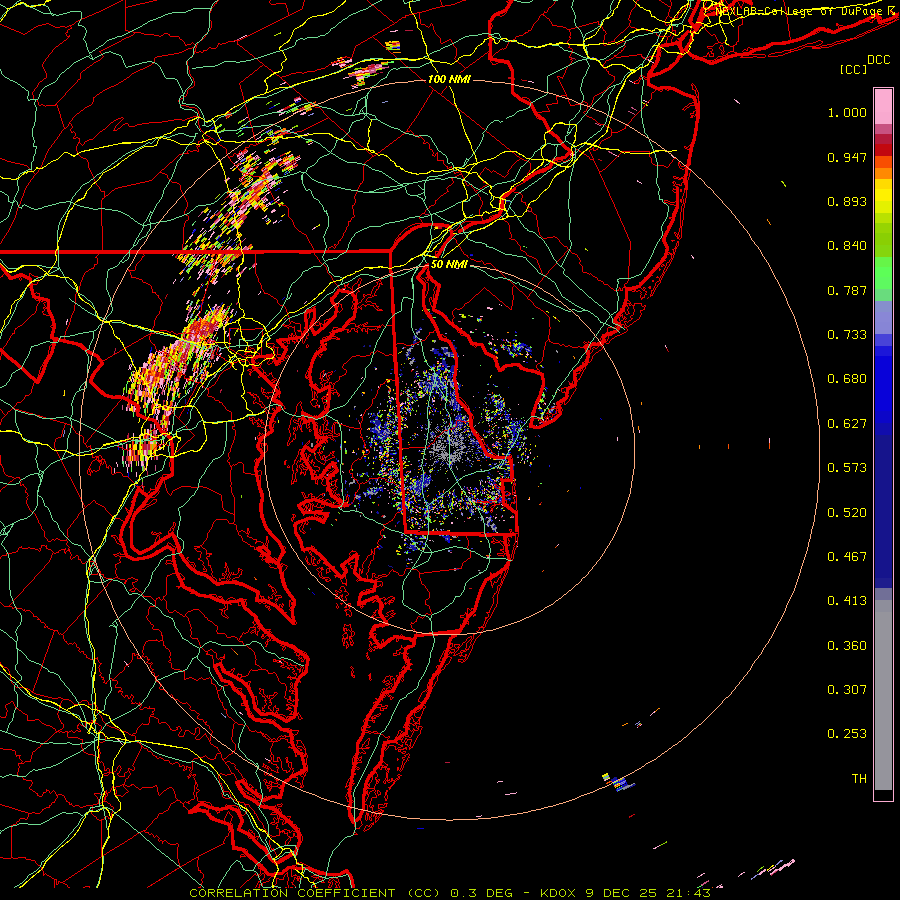Click the 0.253 legend value

(x=847, y=734)
